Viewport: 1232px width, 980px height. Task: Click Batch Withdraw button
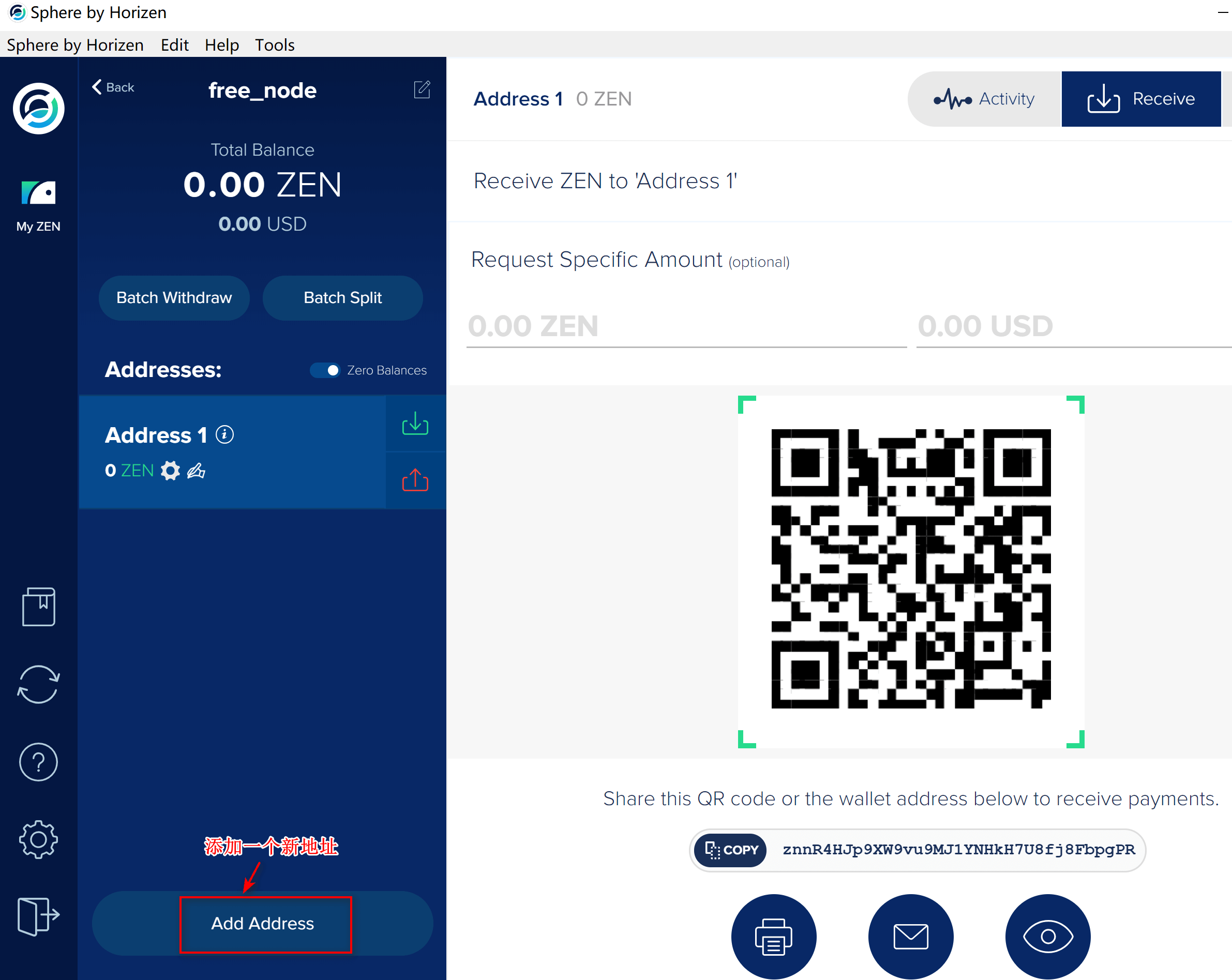point(174,298)
